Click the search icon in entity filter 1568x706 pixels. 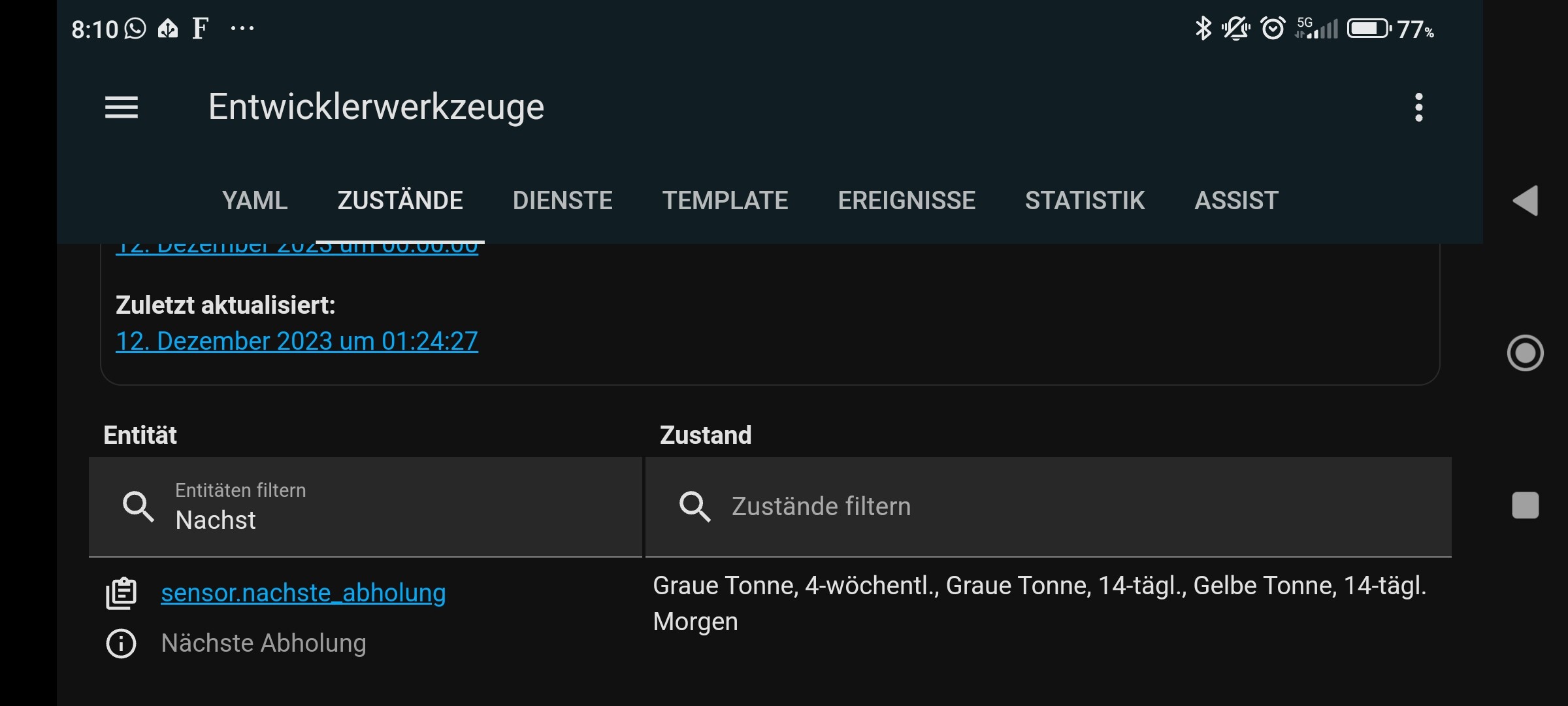coord(139,507)
